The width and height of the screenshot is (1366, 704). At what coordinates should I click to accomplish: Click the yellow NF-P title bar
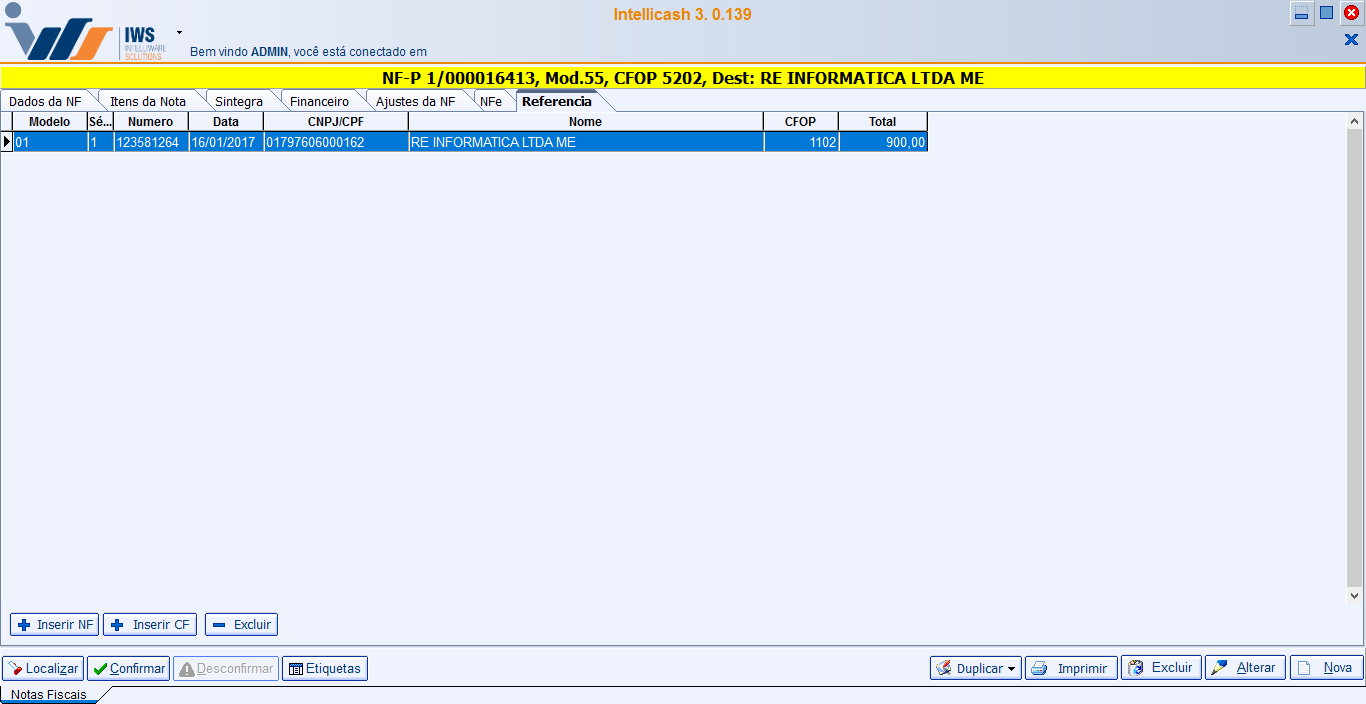point(683,78)
